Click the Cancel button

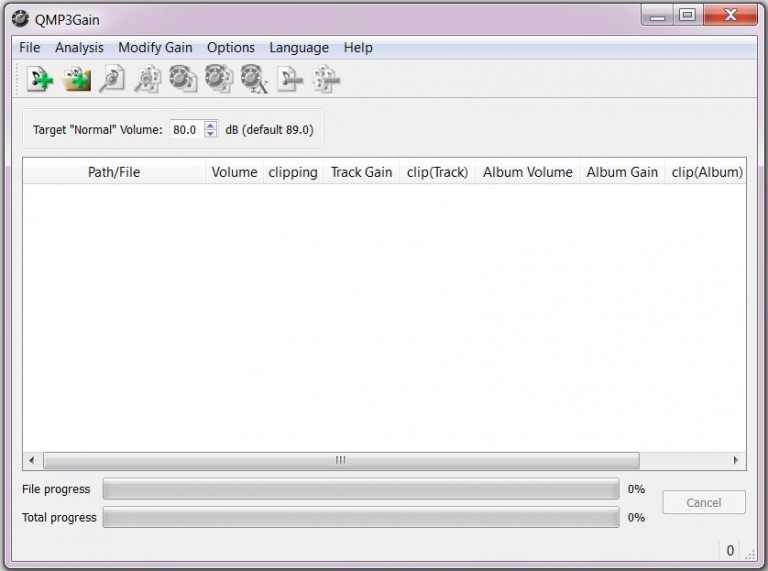(704, 502)
